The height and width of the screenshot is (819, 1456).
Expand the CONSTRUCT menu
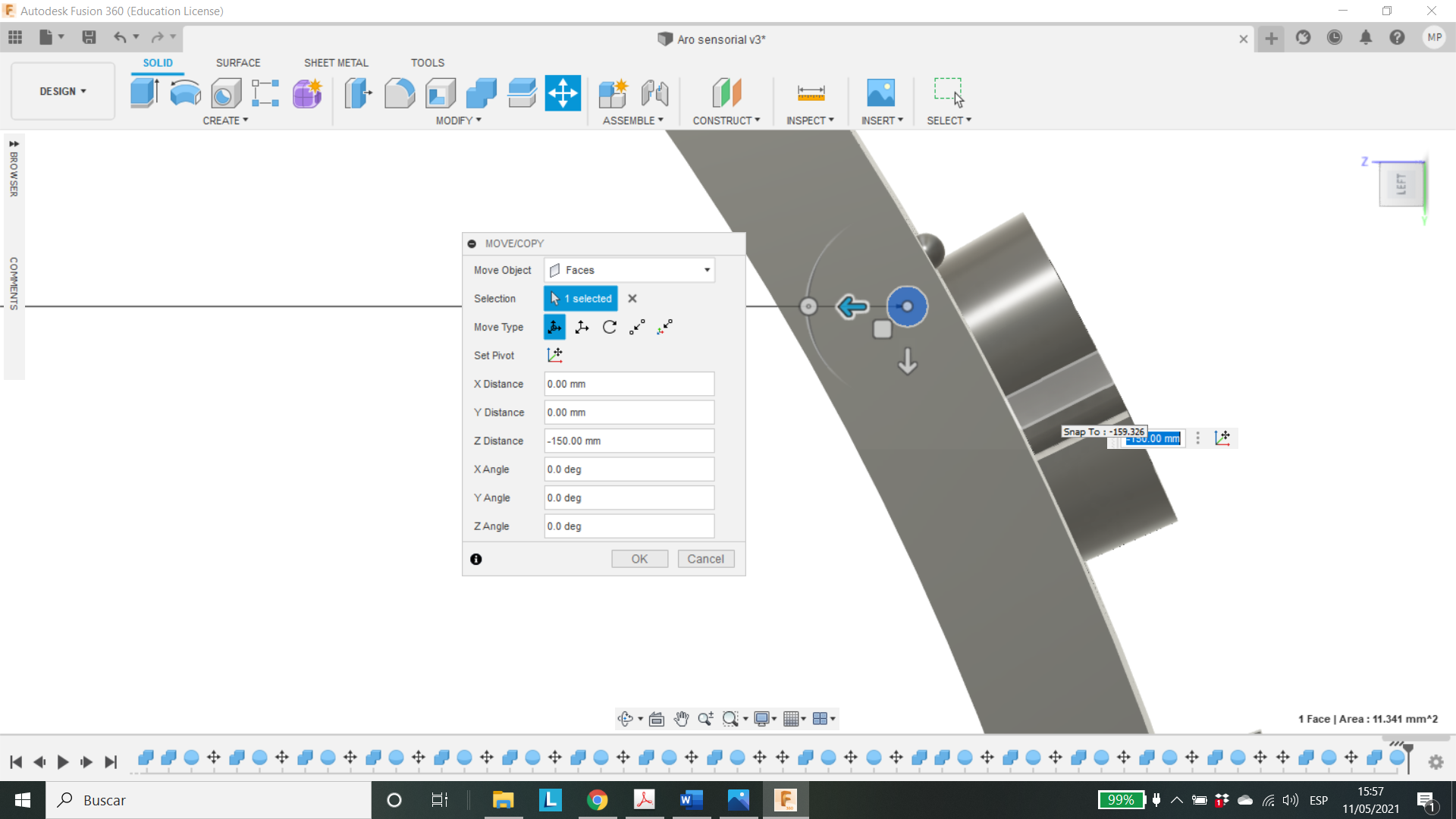click(x=726, y=121)
